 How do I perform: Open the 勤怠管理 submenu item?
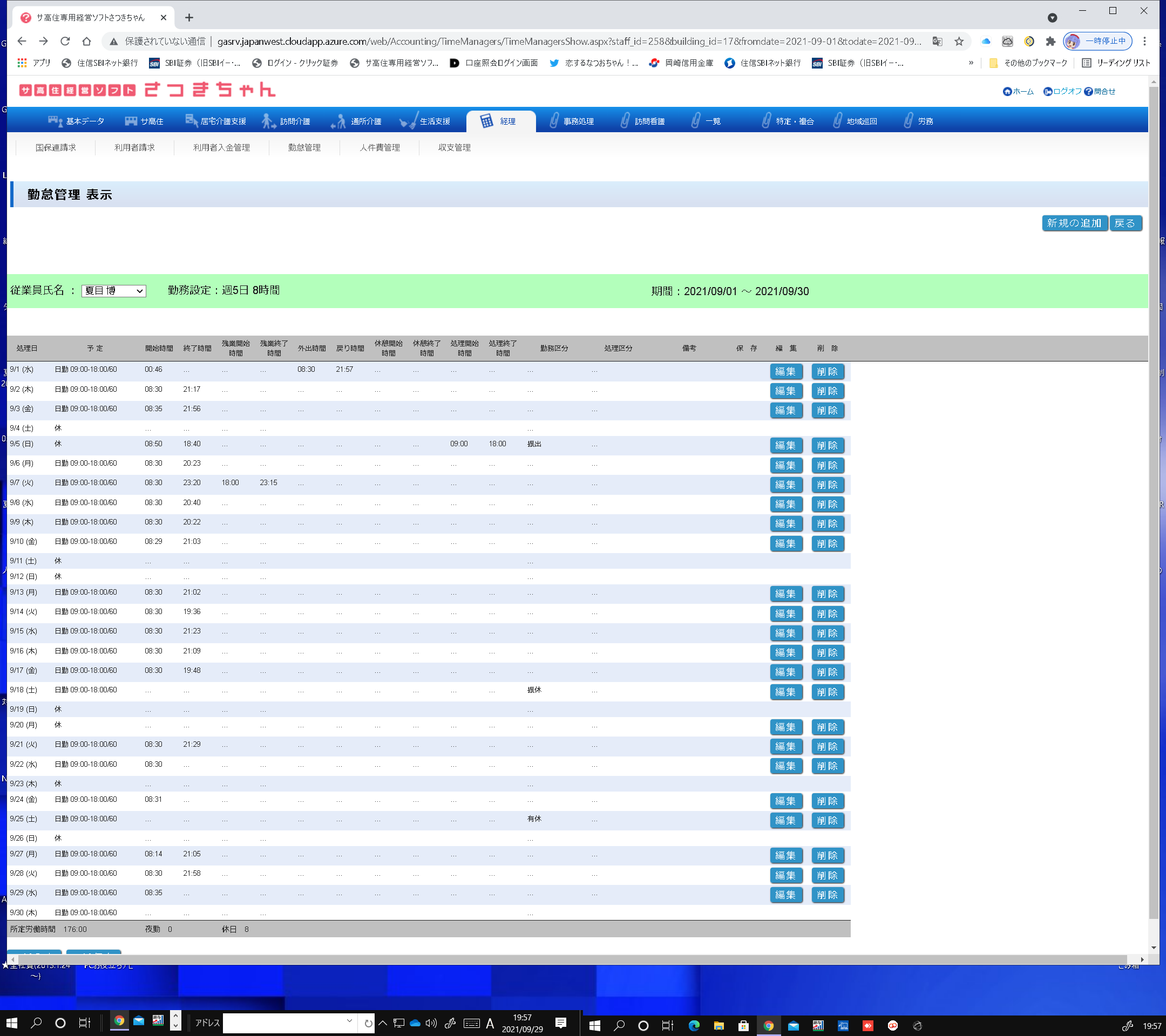click(x=304, y=148)
